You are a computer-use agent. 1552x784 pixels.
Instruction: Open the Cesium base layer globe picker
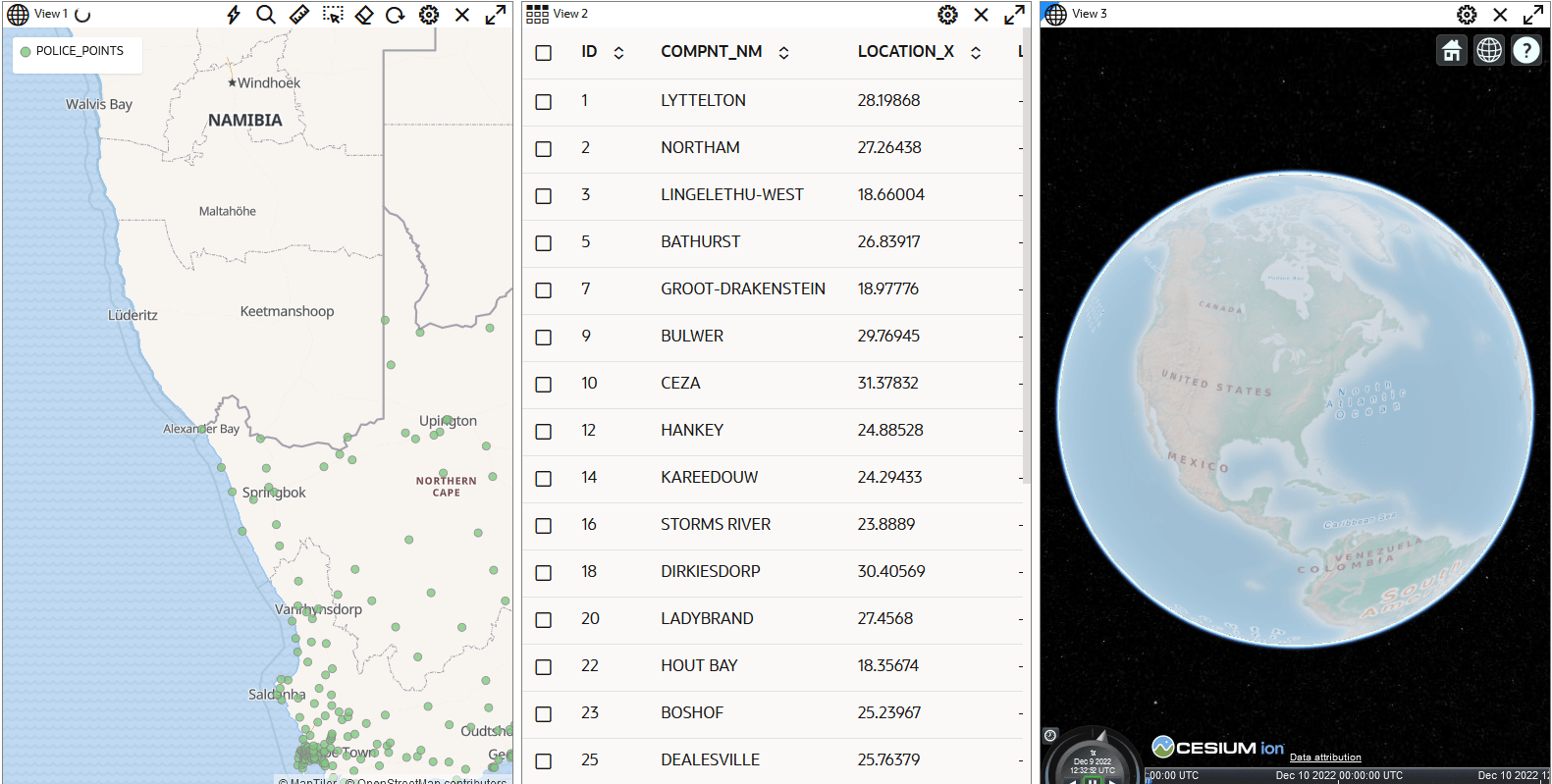[x=1489, y=50]
